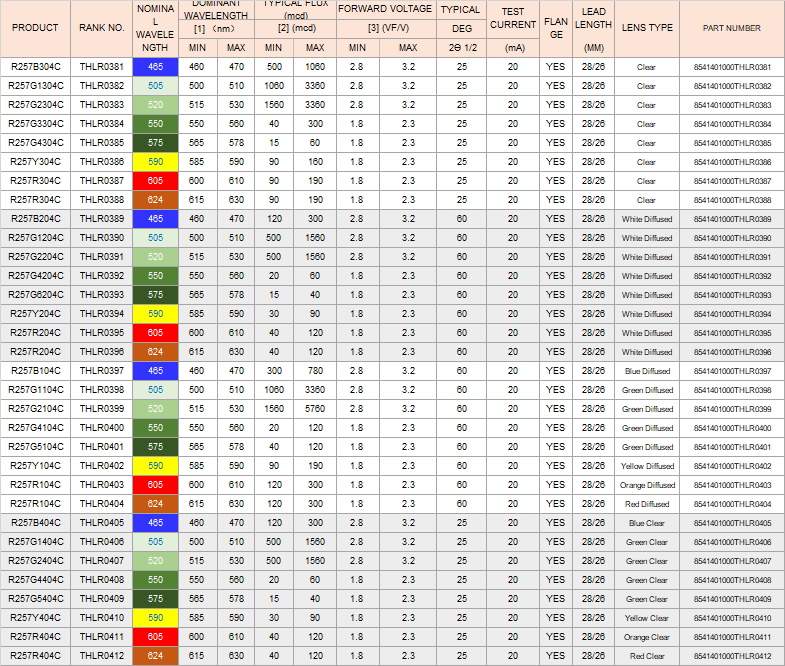Click part number 8541401000THLR0386
Viewport: 785px width, 666px height.
click(x=732, y=162)
